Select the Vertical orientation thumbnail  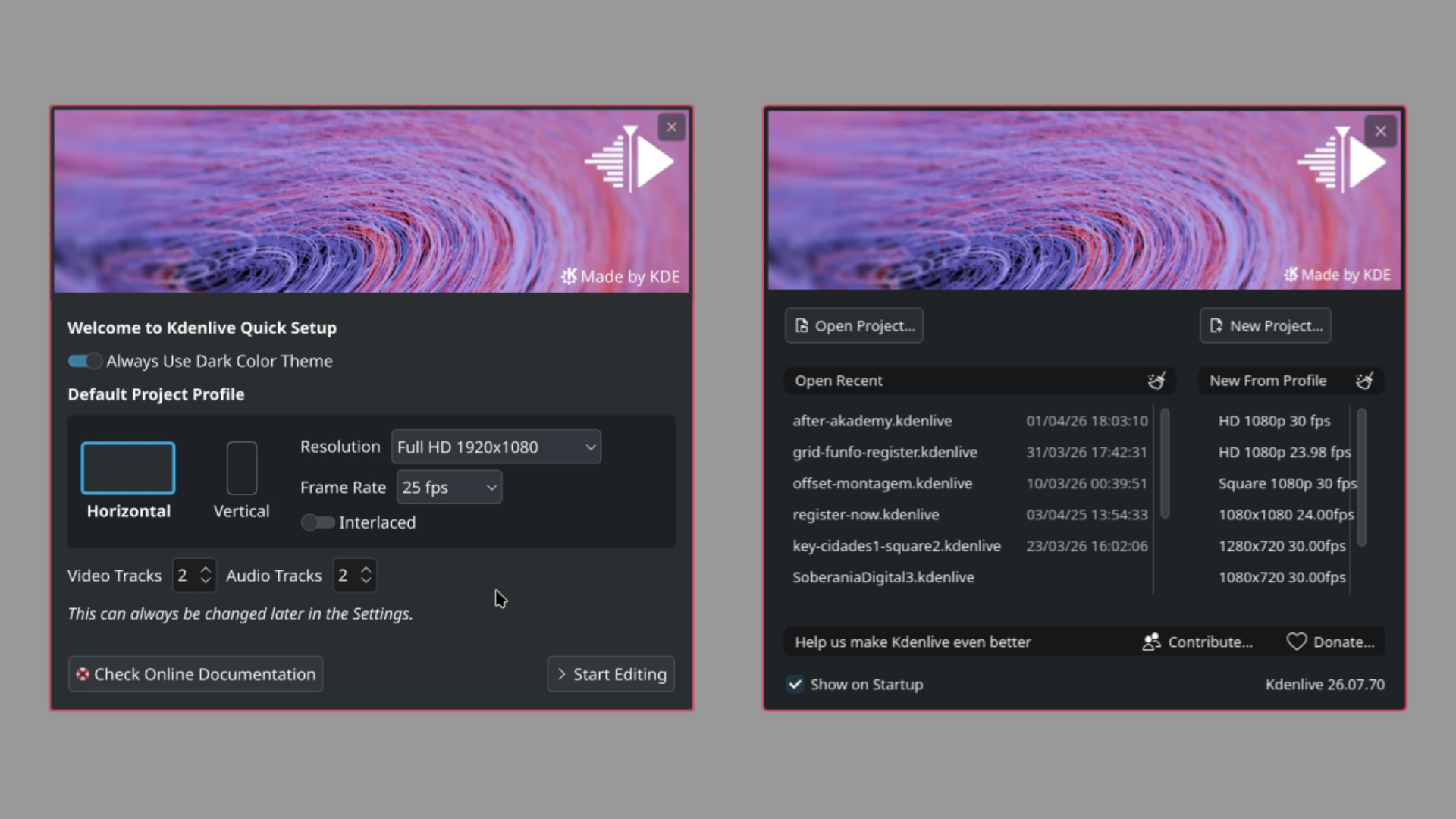(241, 469)
